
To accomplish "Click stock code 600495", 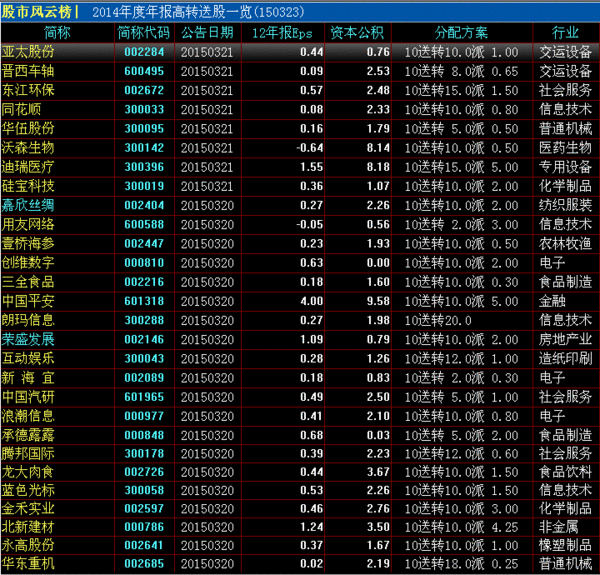I will click(x=144, y=71).
